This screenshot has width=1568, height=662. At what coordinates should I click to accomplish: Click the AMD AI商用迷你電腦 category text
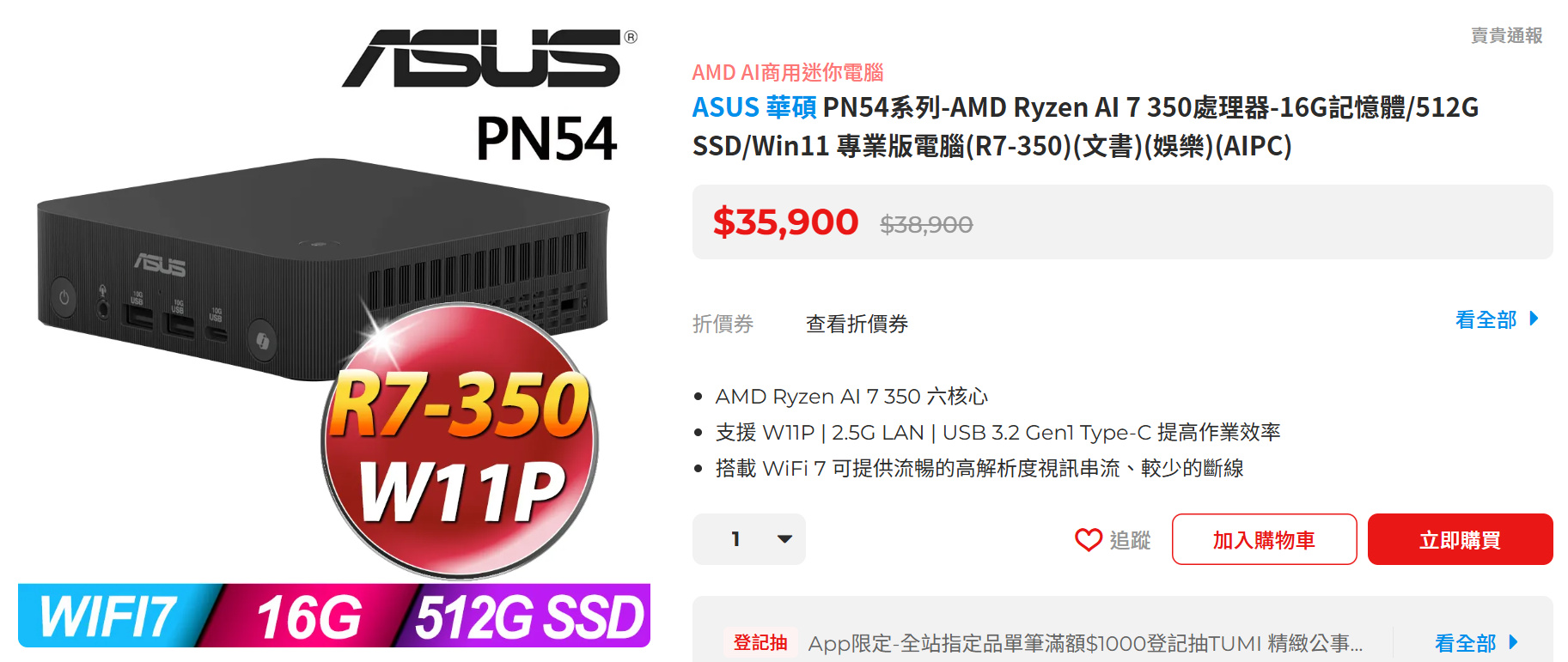[x=788, y=72]
